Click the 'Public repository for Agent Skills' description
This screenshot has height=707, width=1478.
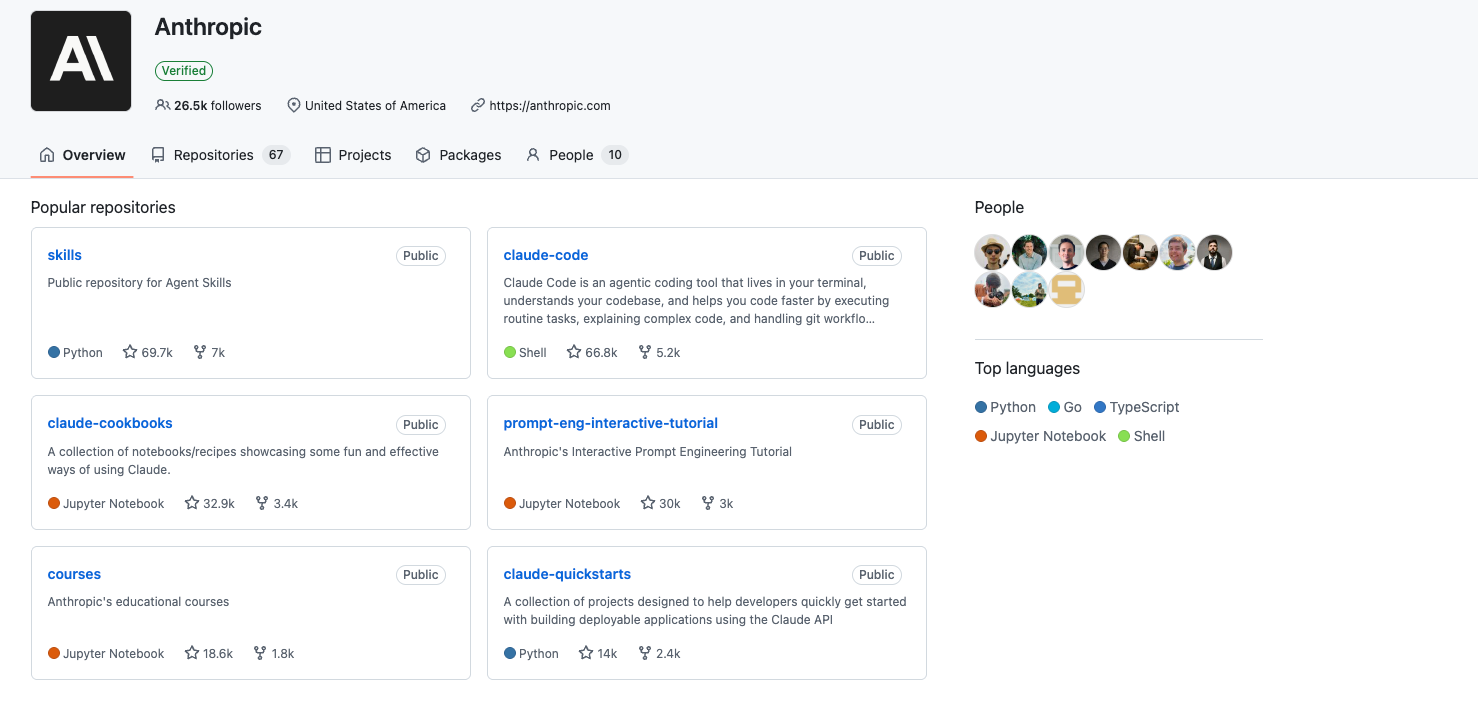pos(139,283)
